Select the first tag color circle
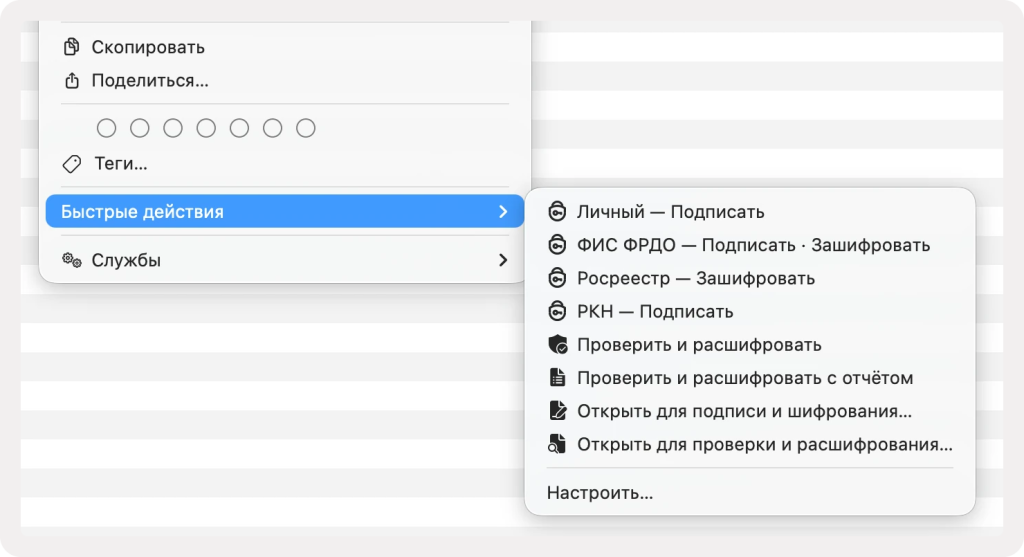 pyautogui.click(x=106, y=128)
